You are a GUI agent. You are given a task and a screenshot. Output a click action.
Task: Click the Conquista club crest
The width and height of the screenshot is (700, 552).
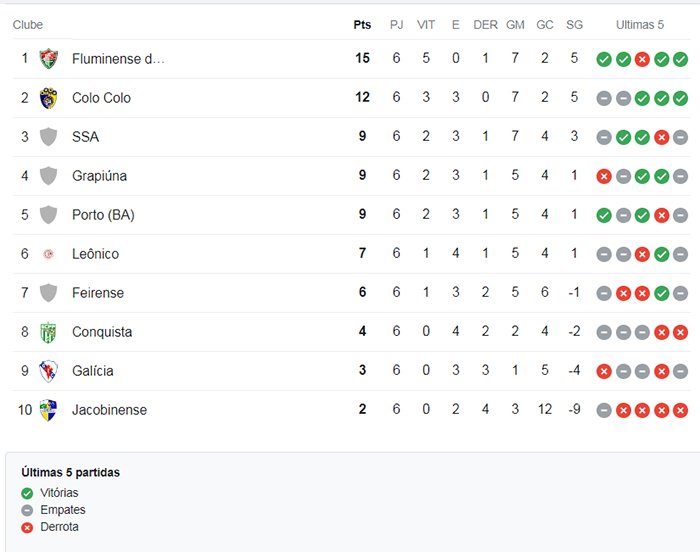48,332
